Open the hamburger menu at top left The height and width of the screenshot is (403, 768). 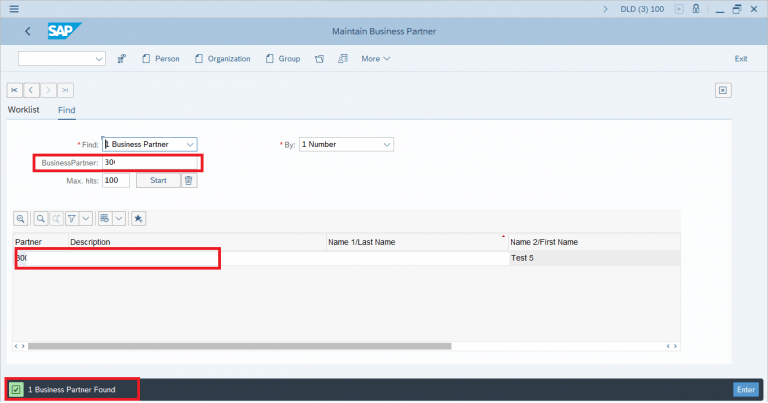pyautogui.click(x=13, y=8)
